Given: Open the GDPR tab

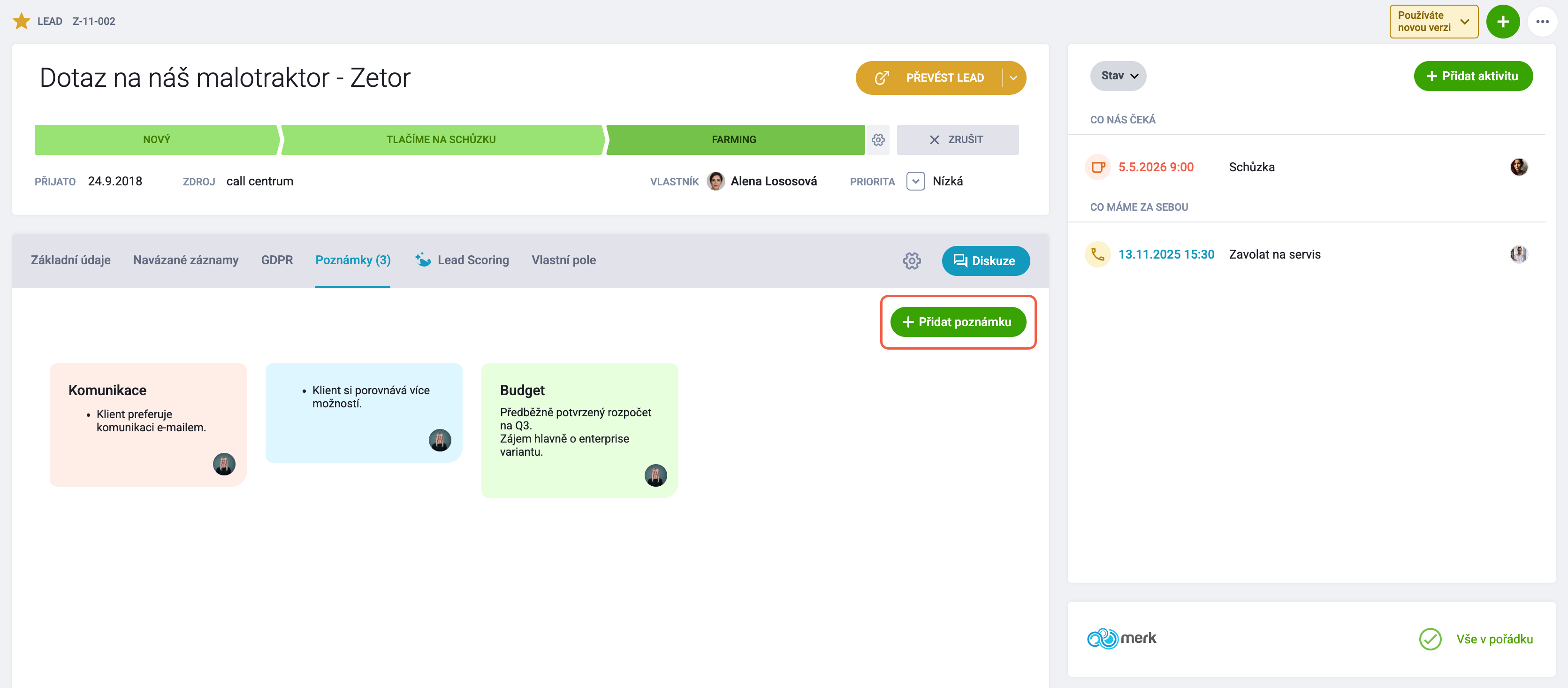Looking at the screenshot, I should (277, 260).
